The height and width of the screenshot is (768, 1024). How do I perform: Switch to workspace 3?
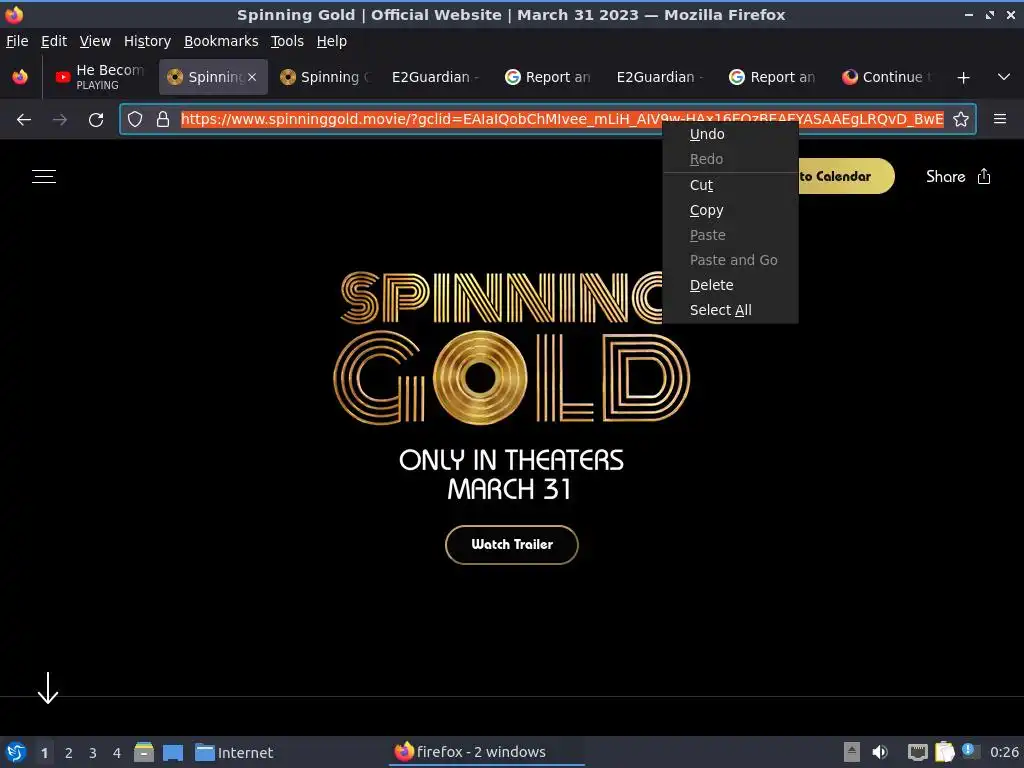(x=93, y=753)
